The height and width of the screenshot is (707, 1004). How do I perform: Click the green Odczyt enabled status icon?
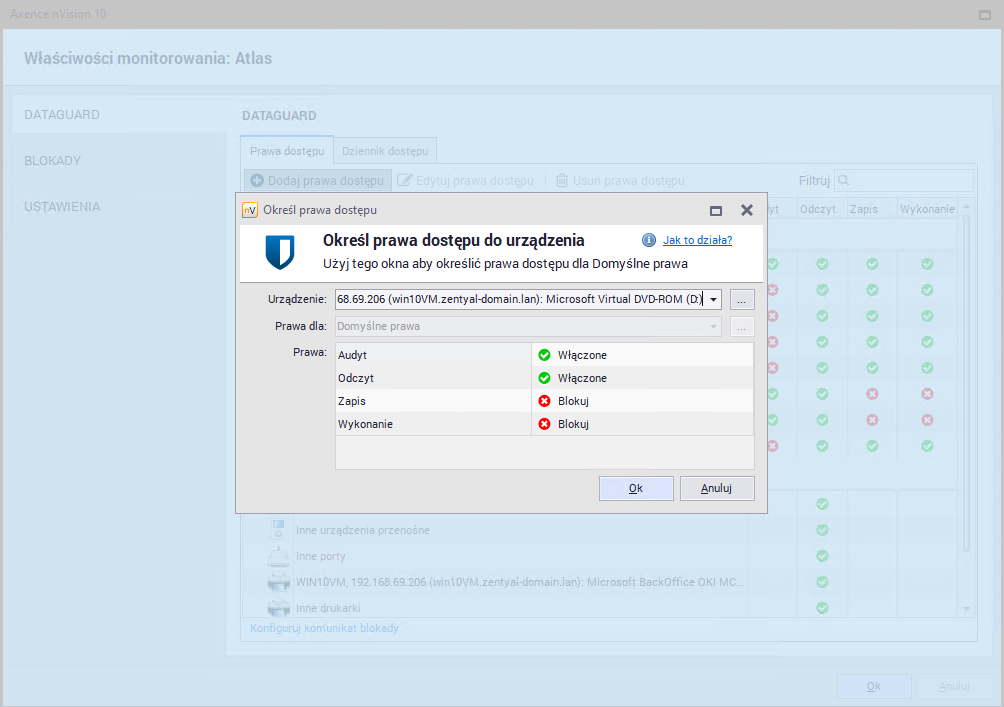[x=544, y=378]
